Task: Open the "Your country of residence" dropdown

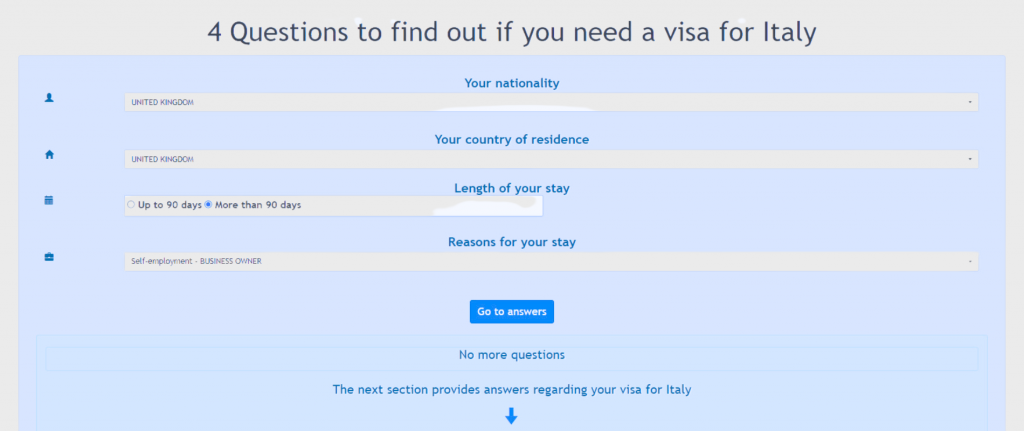Action: click(550, 159)
